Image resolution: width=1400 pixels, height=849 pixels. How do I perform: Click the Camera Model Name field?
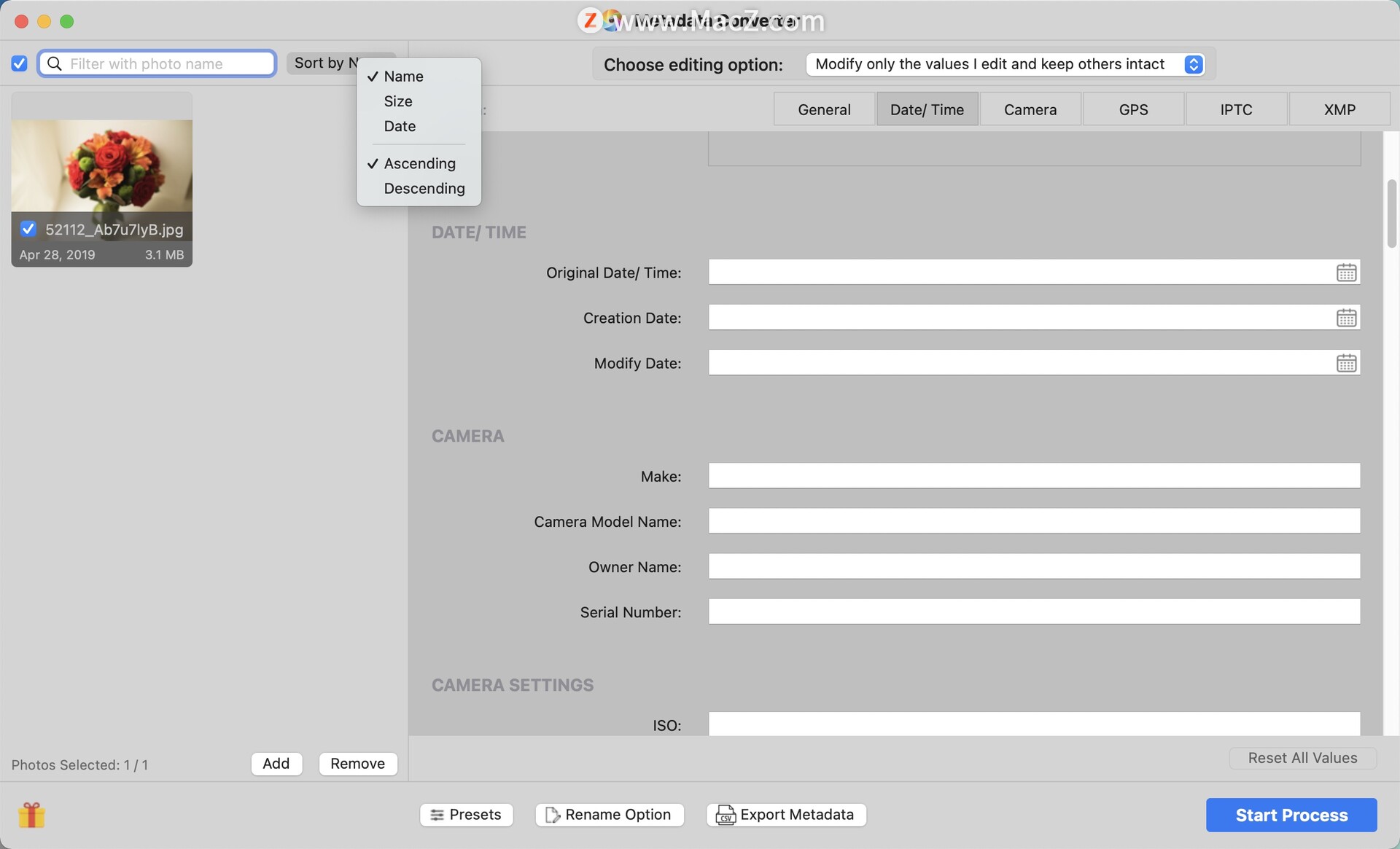tap(1033, 521)
